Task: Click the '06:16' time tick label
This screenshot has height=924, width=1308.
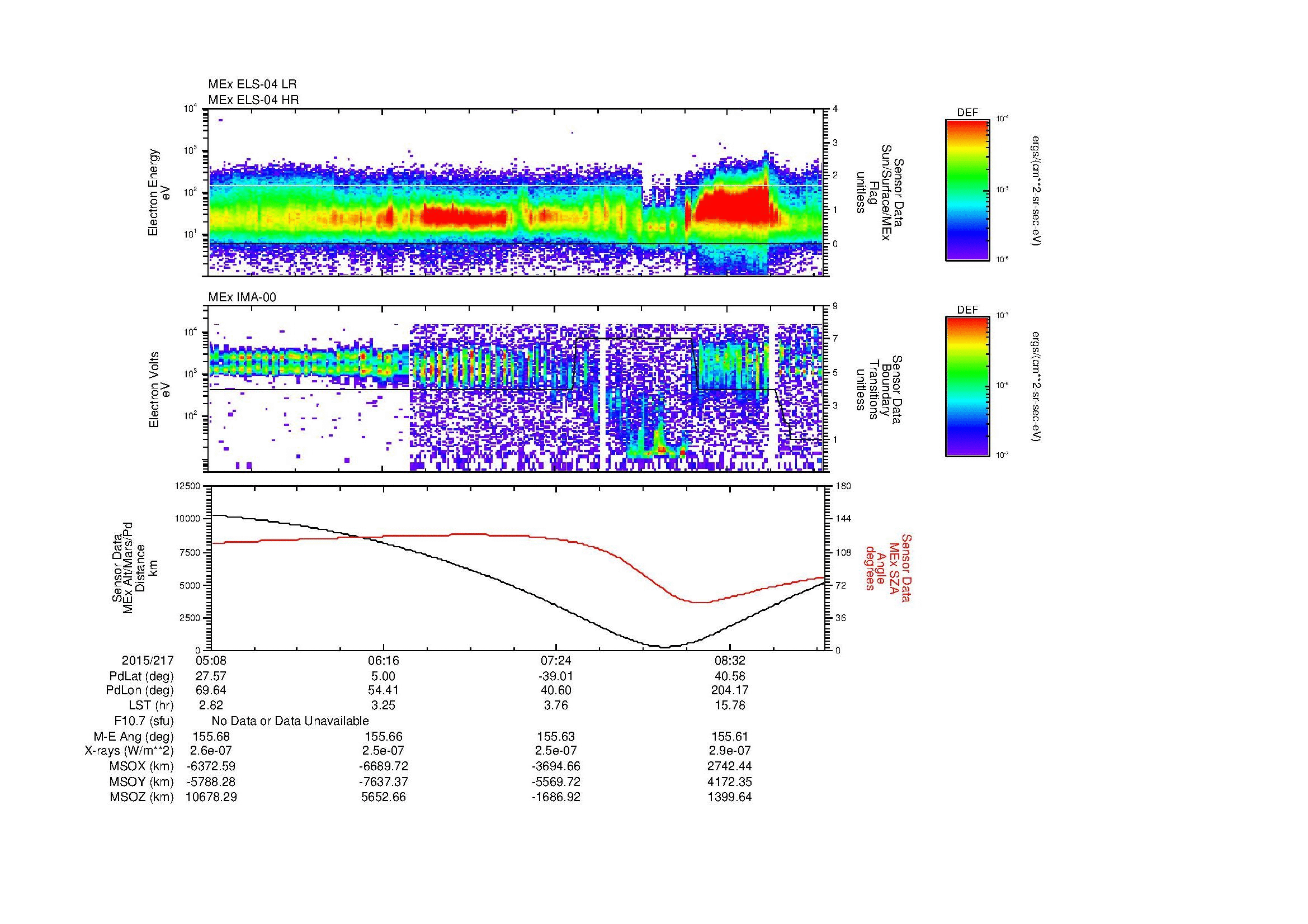Action: tap(384, 661)
